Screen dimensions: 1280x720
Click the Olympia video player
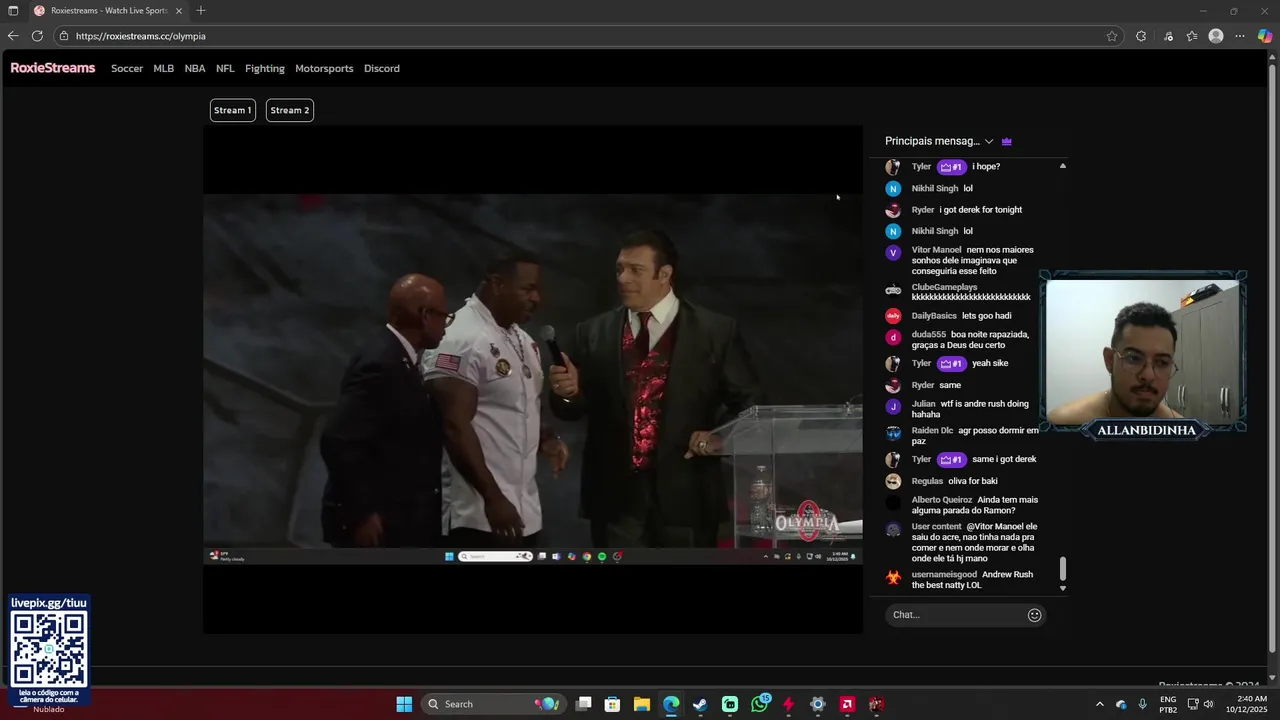(533, 379)
